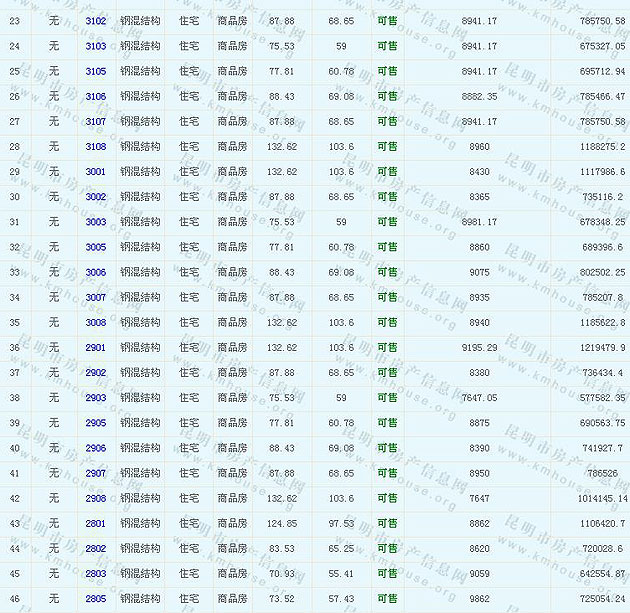
Task: Open room 2901 link
Action: point(96,347)
